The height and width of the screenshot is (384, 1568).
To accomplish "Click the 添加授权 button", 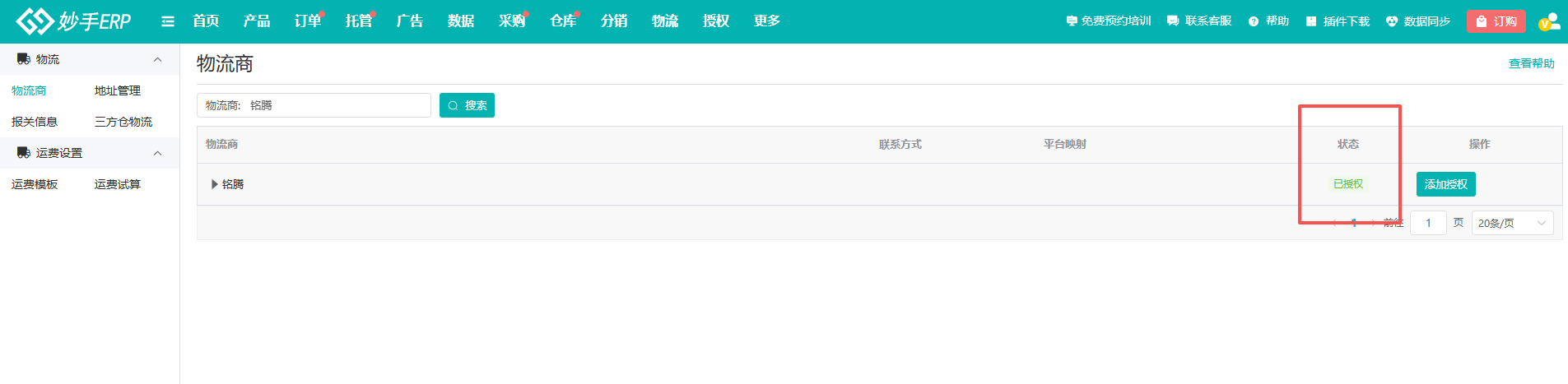I will 1446,184.
